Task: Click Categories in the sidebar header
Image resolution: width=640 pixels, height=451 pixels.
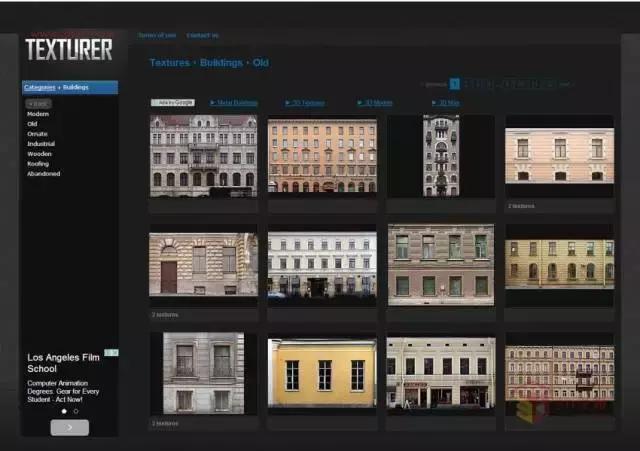Action: tap(40, 87)
